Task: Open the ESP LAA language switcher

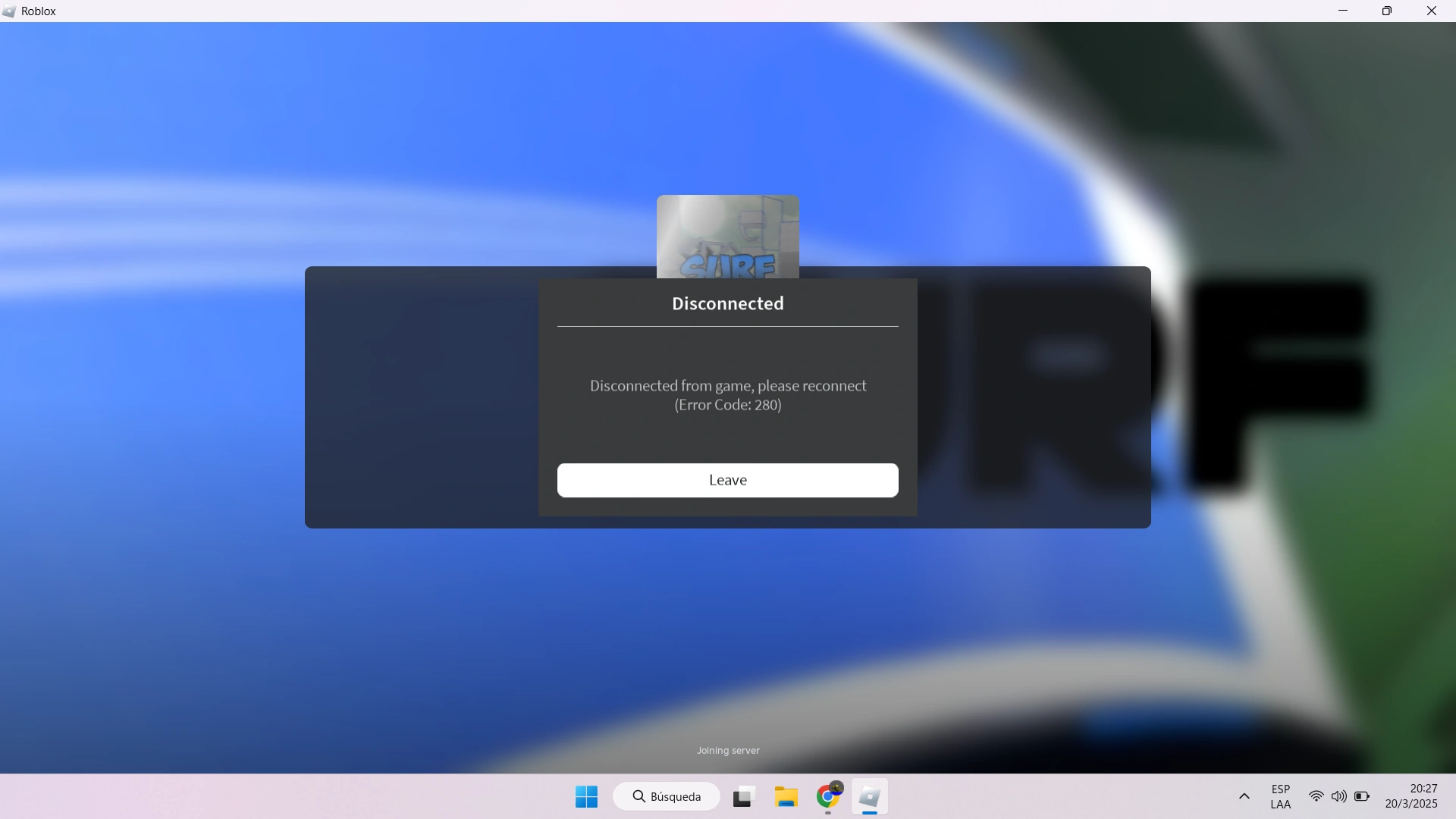Action: (1280, 796)
